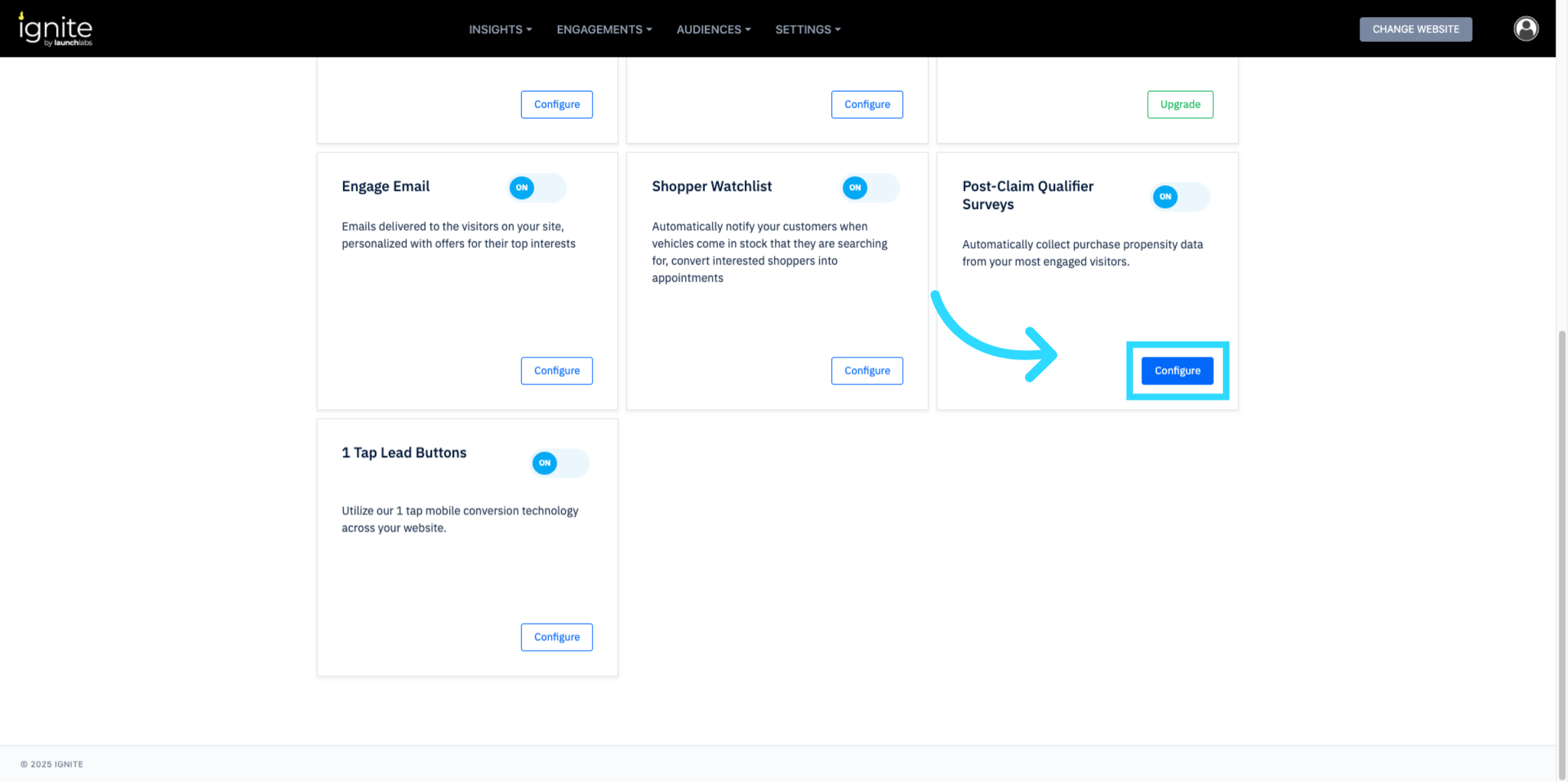
Task: Click the Ignite logo in header
Action: [56, 29]
